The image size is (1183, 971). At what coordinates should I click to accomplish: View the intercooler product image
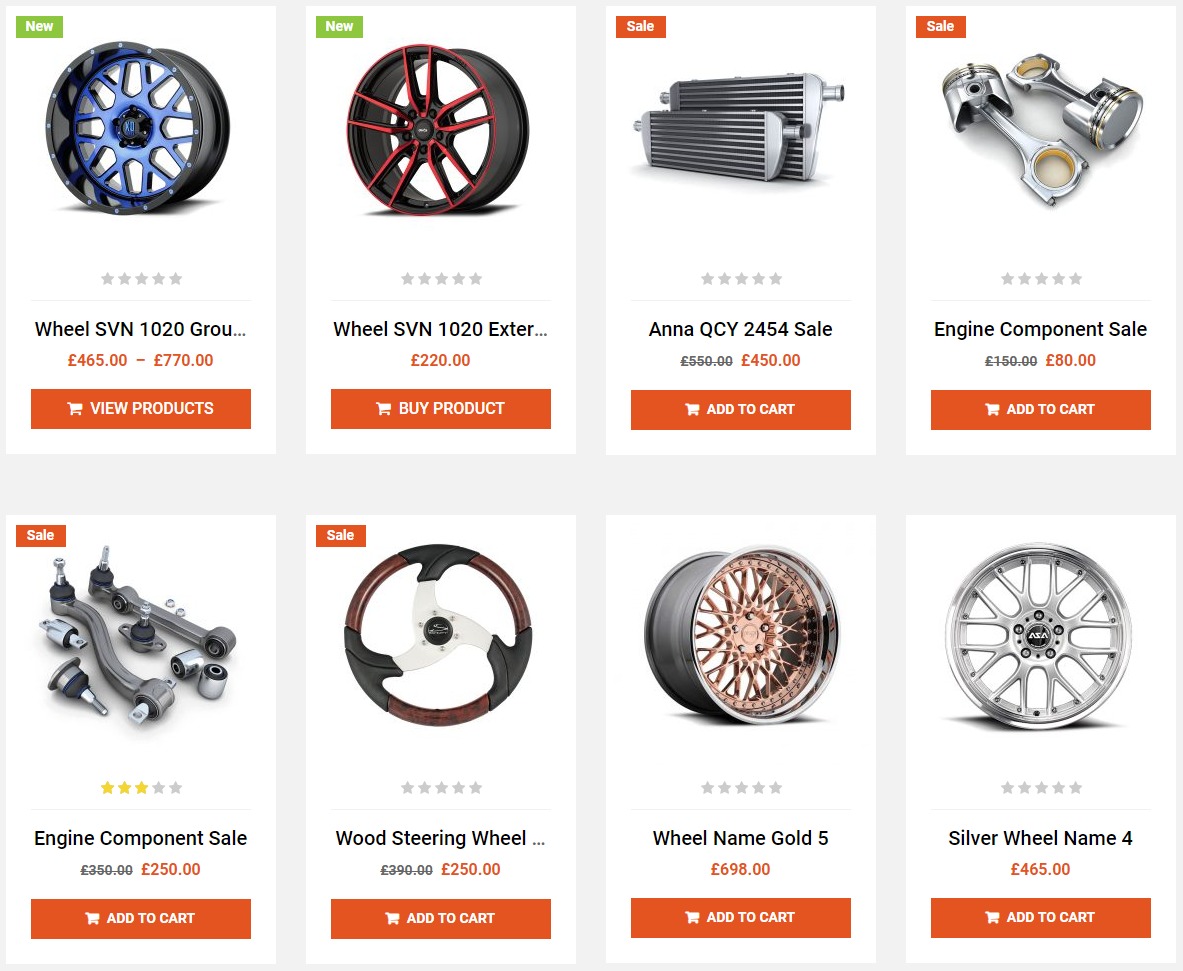click(x=738, y=128)
